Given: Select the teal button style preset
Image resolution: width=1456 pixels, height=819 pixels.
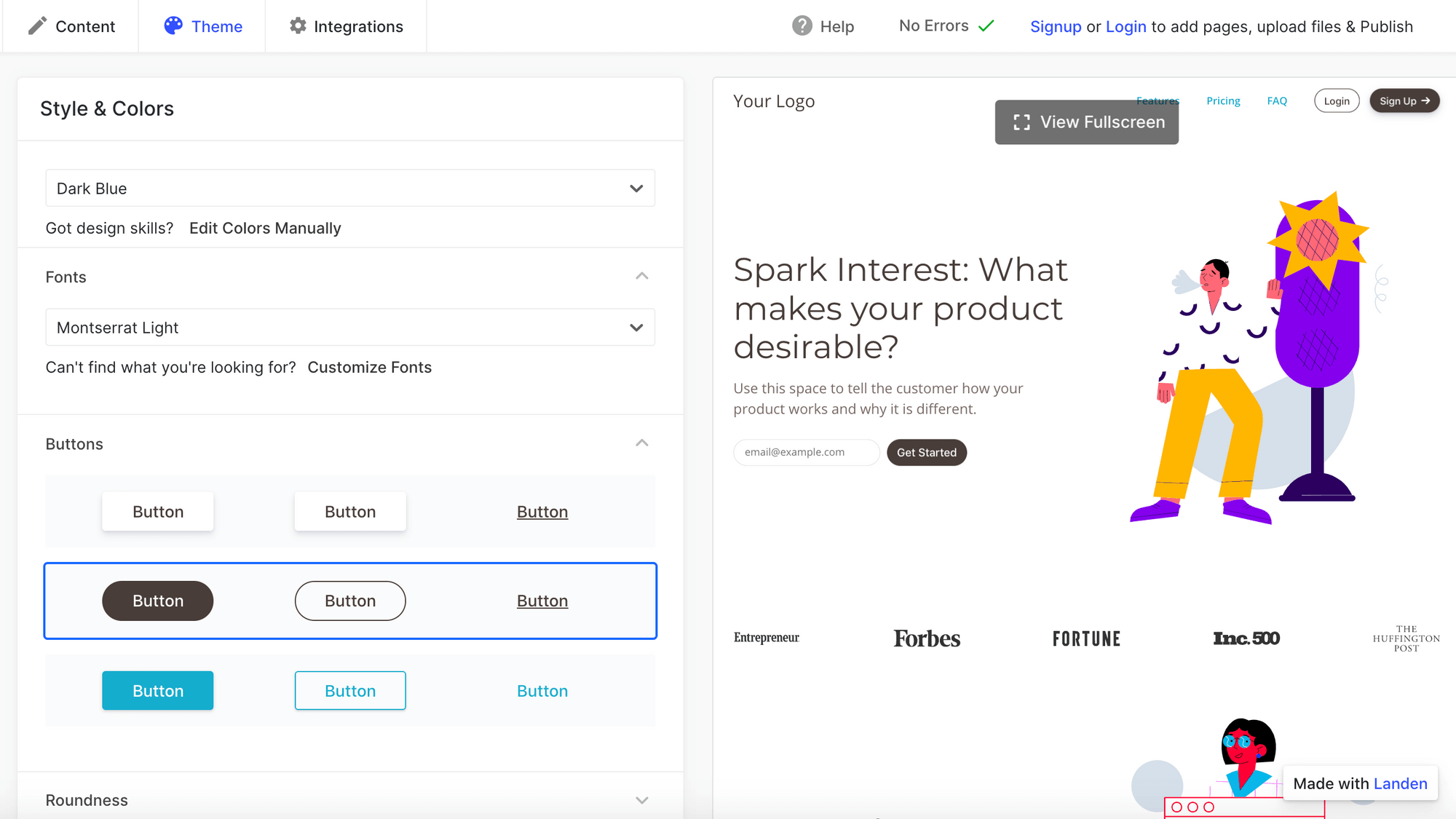Looking at the screenshot, I should [157, 690].
